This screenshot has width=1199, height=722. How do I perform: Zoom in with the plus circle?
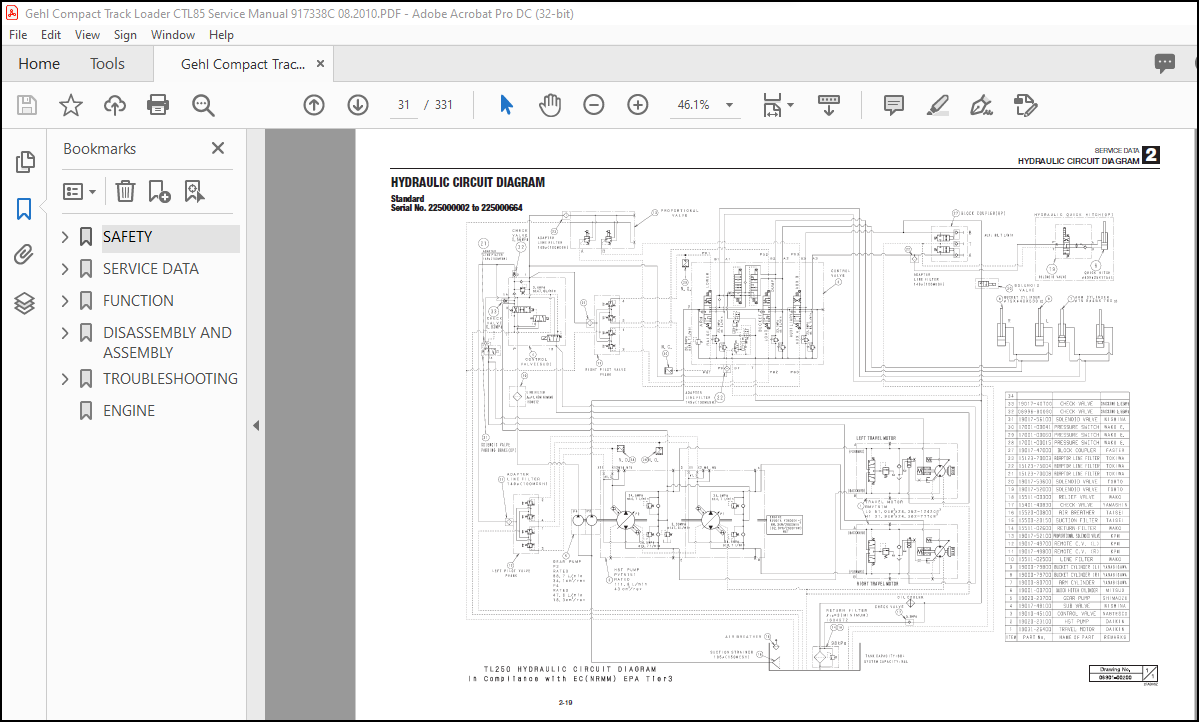click(x=638, y=105)
